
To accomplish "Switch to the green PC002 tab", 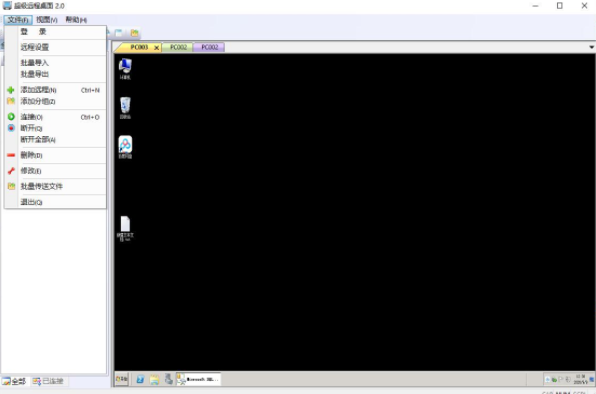I will point(178,47).
